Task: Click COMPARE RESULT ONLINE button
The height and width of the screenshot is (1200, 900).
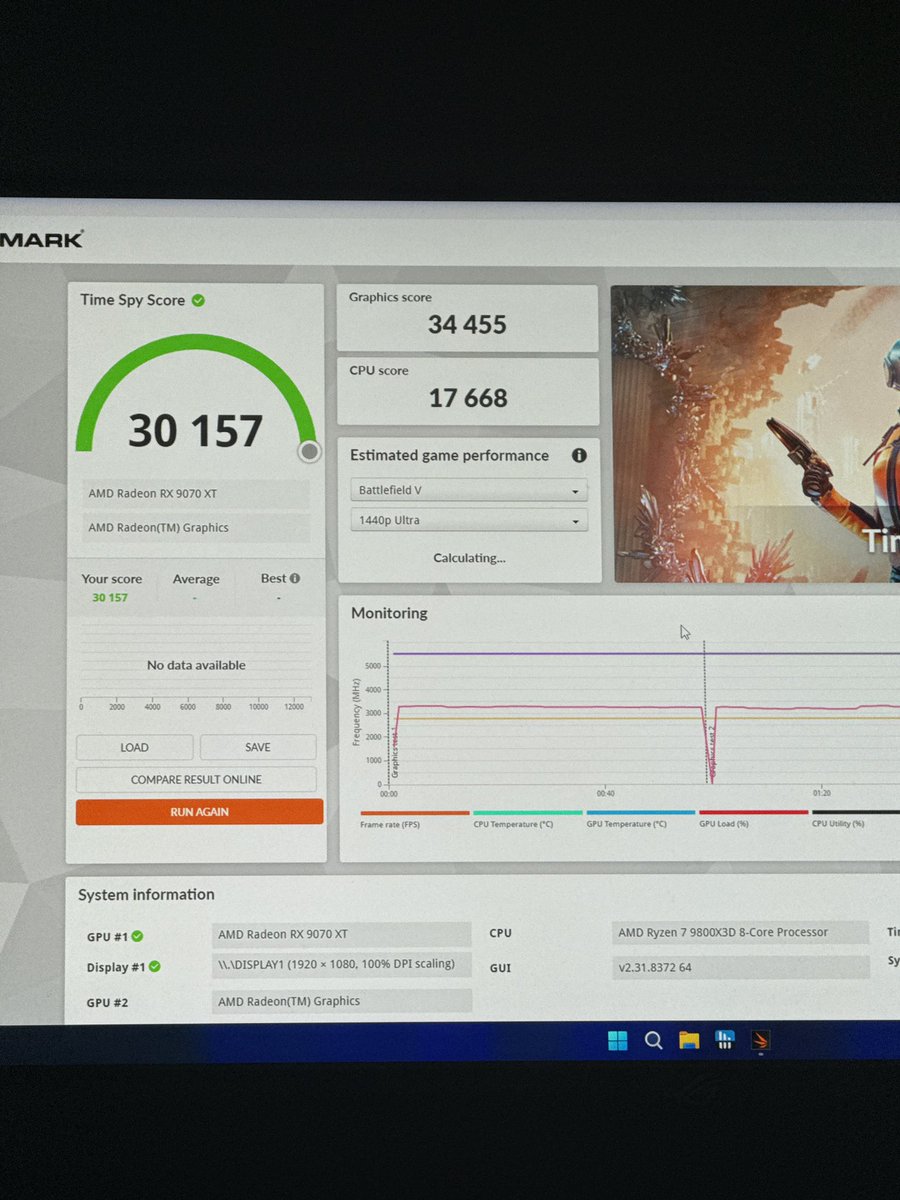Action: click(x=196, y=779)
